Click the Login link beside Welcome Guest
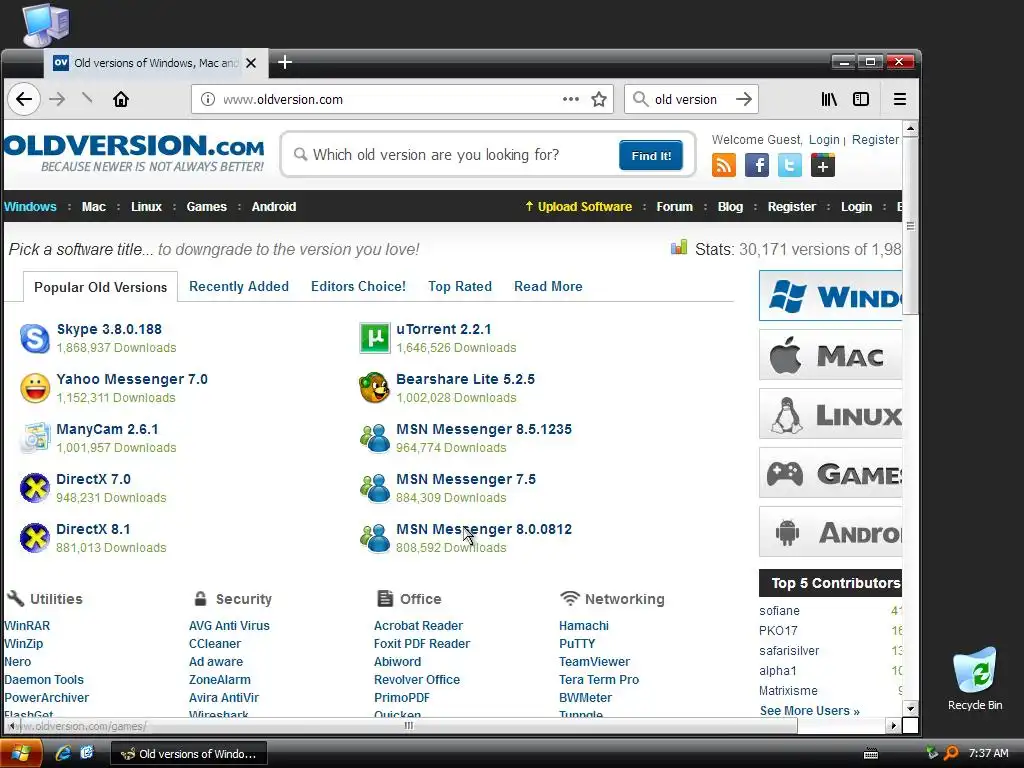This screenshot has height=768, width=1024. [x=824, y=140]
